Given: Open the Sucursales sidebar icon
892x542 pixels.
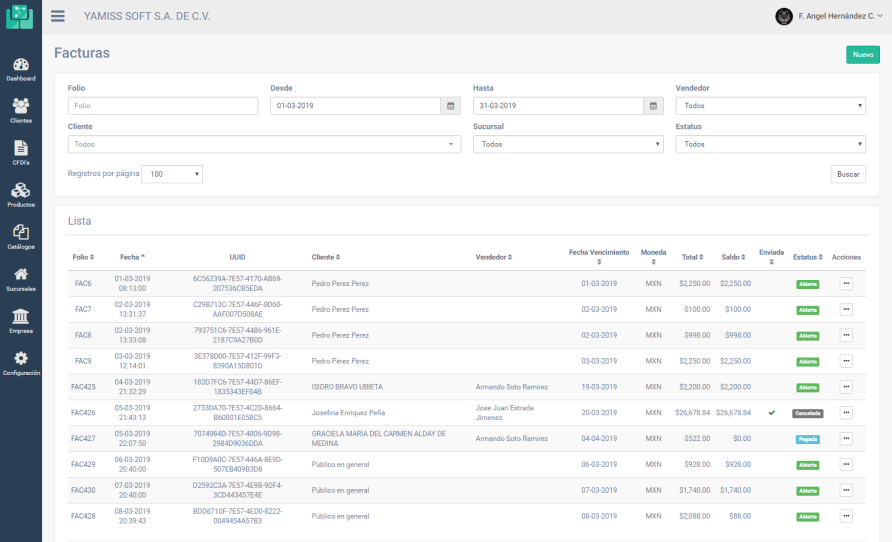Looking at the screenshot, I should (x=20, y=276).
